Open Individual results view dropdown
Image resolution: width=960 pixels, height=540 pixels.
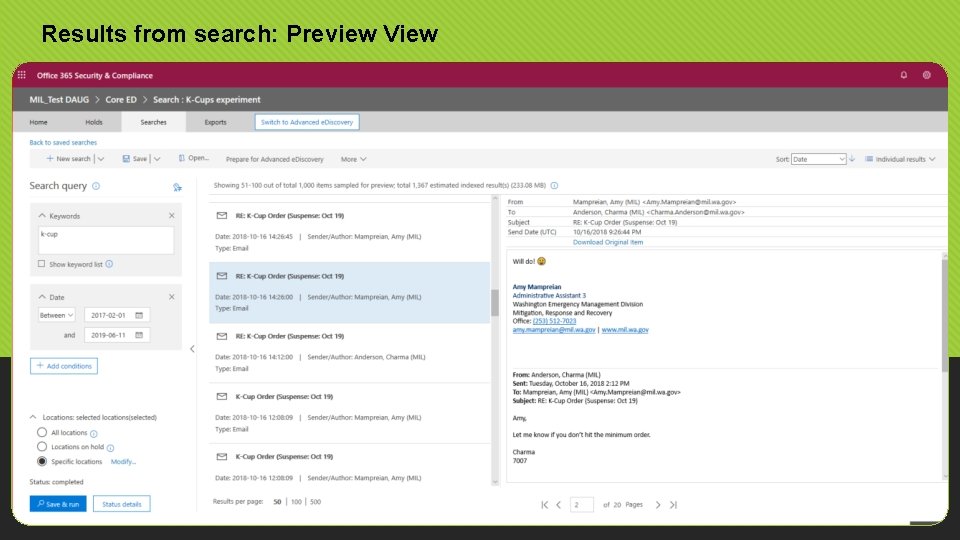click(x=900, y=159)
